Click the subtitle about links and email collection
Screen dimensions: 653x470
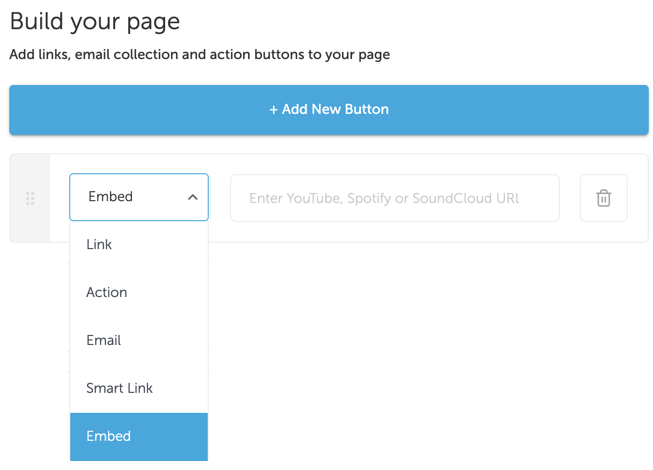[200, 55]
